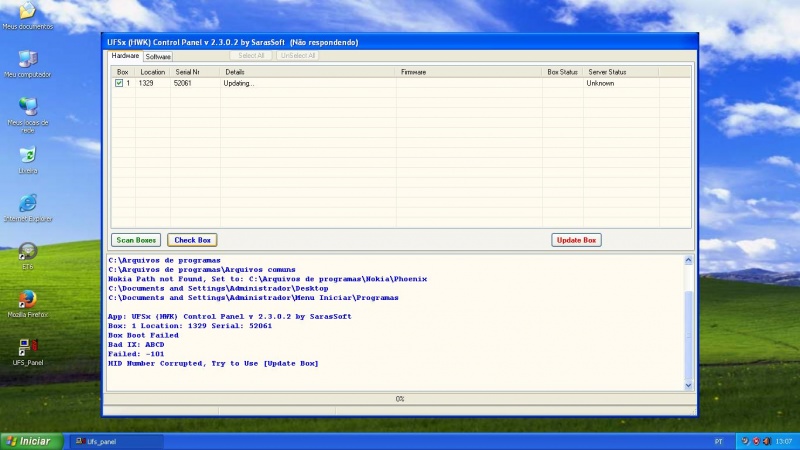Click the Firmware column header

[468, 72]
